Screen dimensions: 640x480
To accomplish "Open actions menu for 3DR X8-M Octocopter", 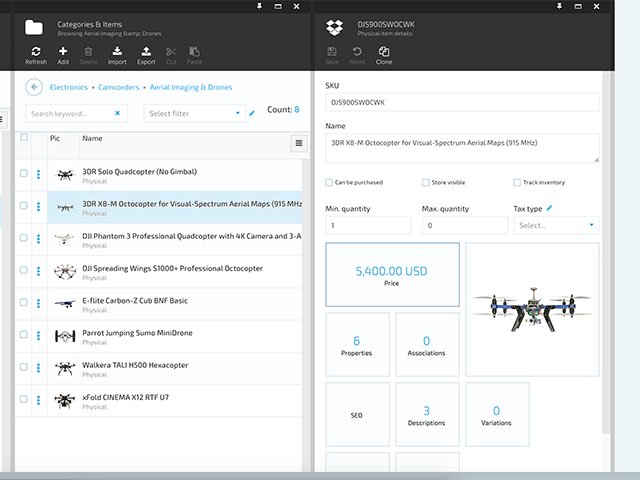I will click(x=38, y=207).
